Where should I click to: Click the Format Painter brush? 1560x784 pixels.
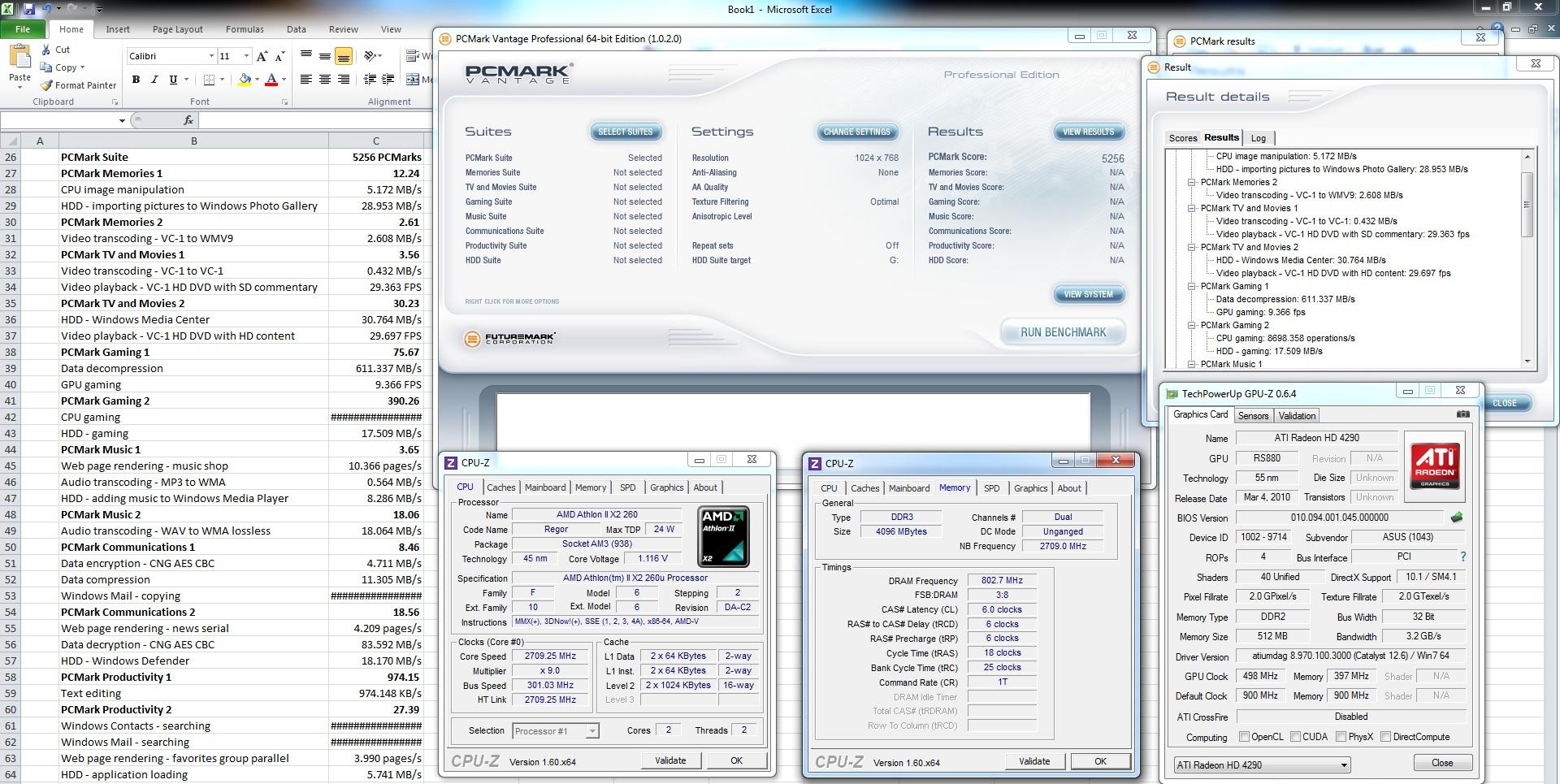point(46,85)
